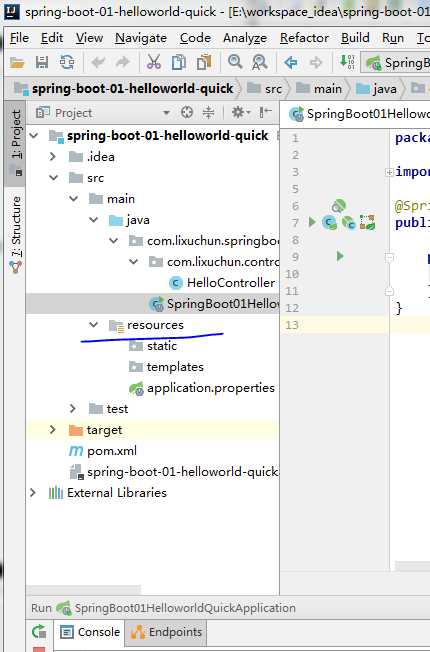430x652 pixels.
Task: Select the static folder
Action: [x=153, y=346]
